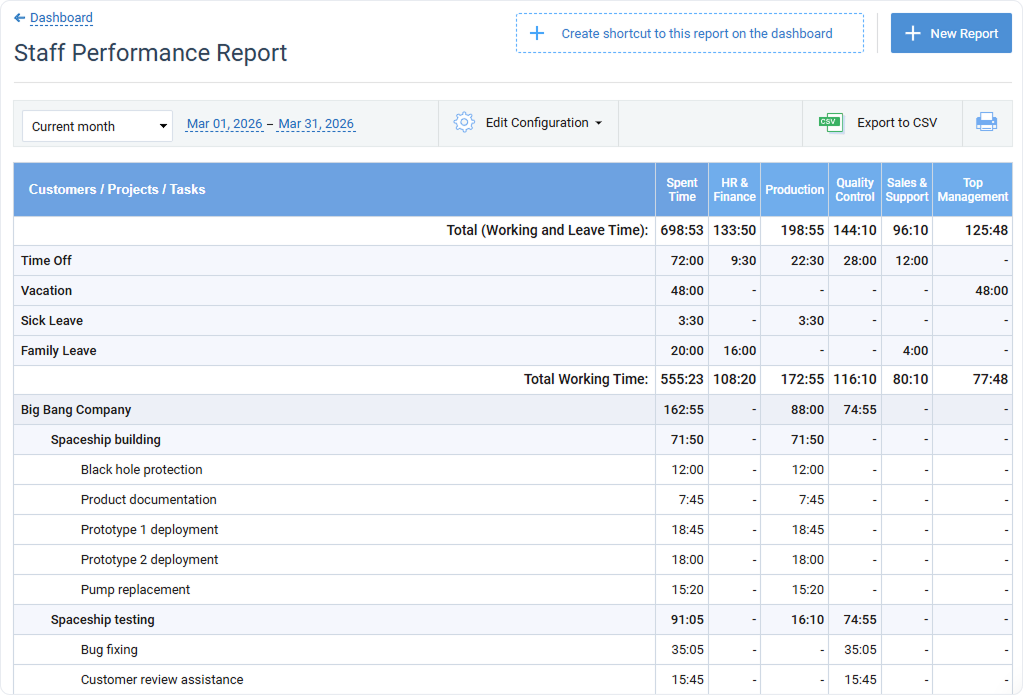The height and width of the screenshot is (695, 1023).
Task: Click the green CSV file icon
Action: (x=829, y=122)
